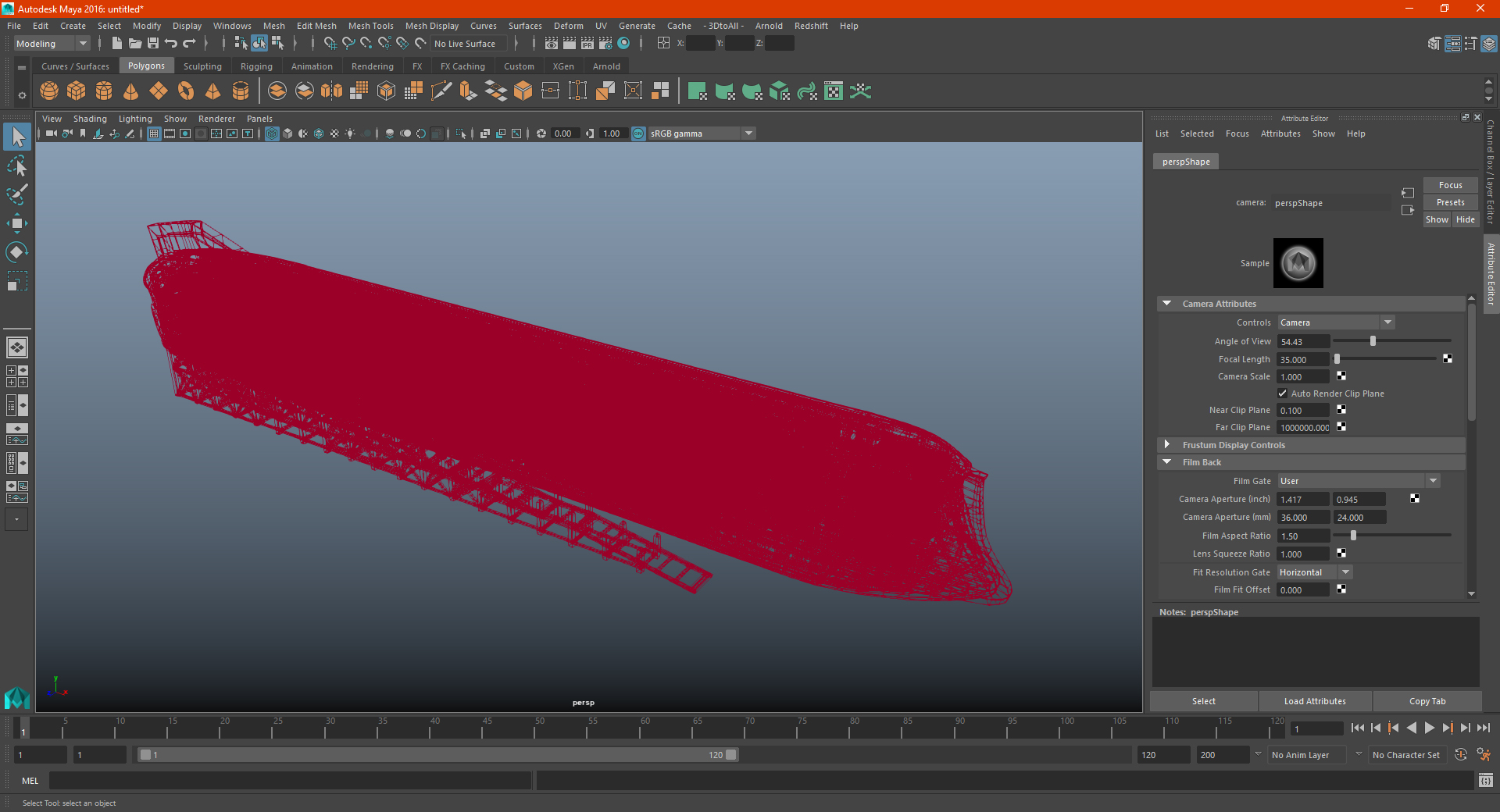Toggle the viewport Resolution Gate button
Image resolution: width=1500 pixels, height=812 pixels.
click(185, 134)
